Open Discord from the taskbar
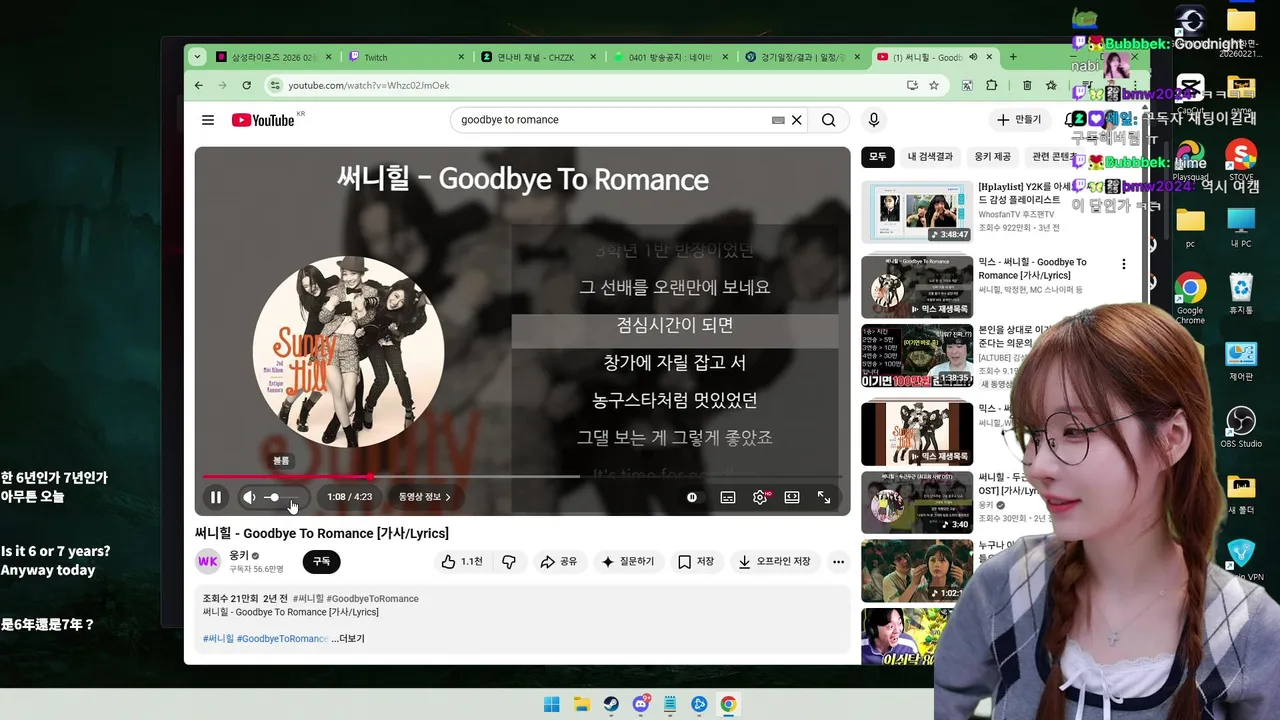Viewport: 1280px width, 720px height. coord(641,704)
